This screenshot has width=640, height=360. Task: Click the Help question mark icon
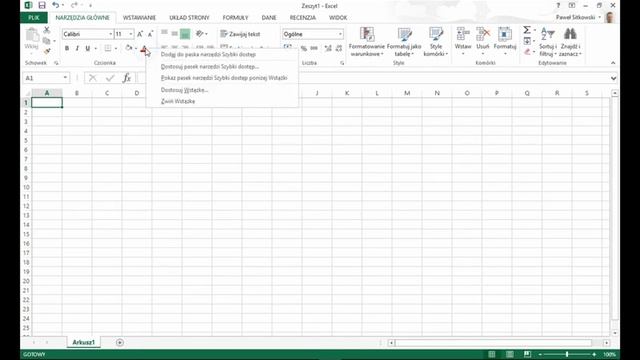coord(558,5)
